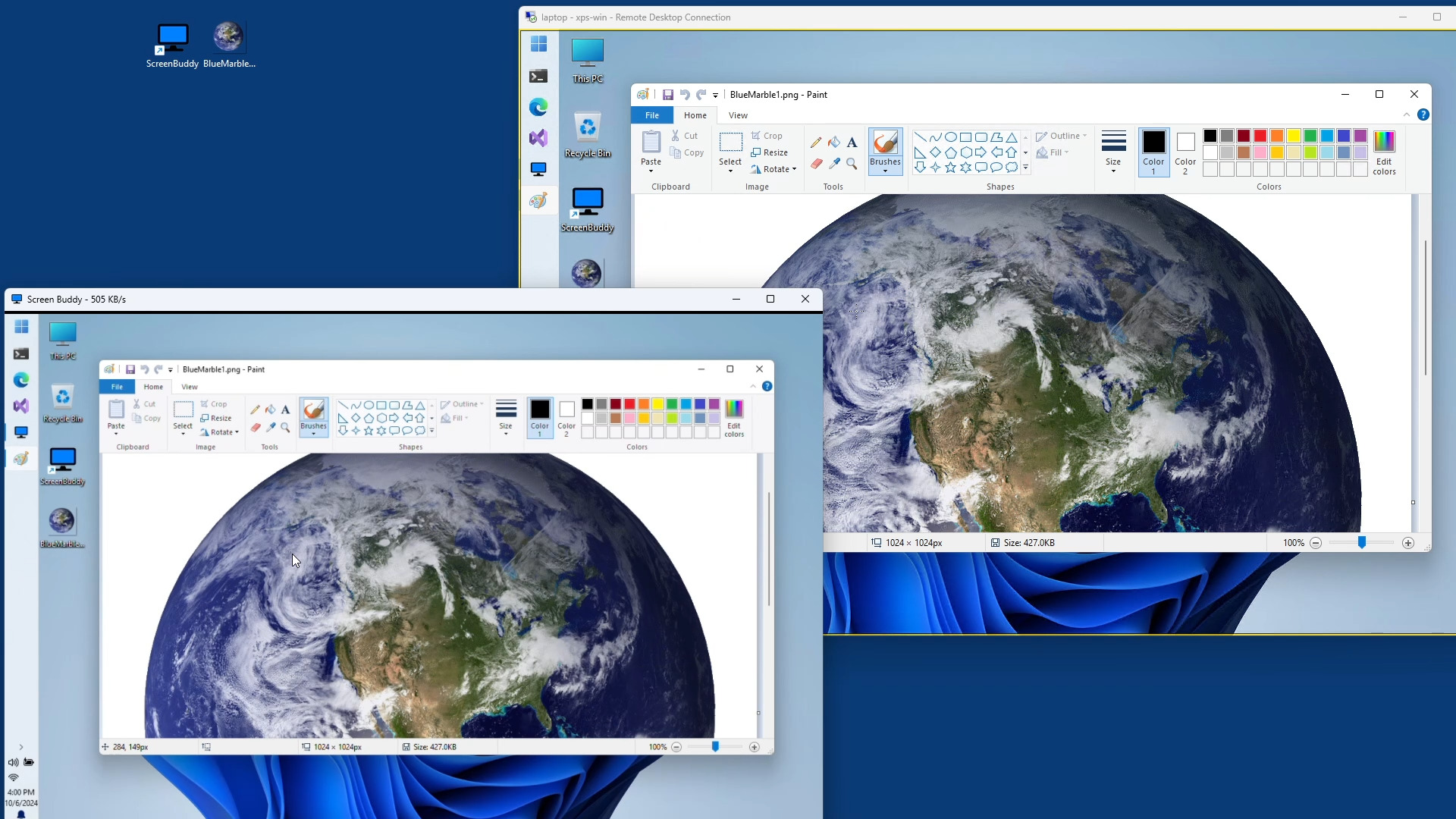The height and width of the screenshot is (819, 1456).
Task: Toggle Color 2 in Screen Buddy Paint
Action: (x=566, y=418)
